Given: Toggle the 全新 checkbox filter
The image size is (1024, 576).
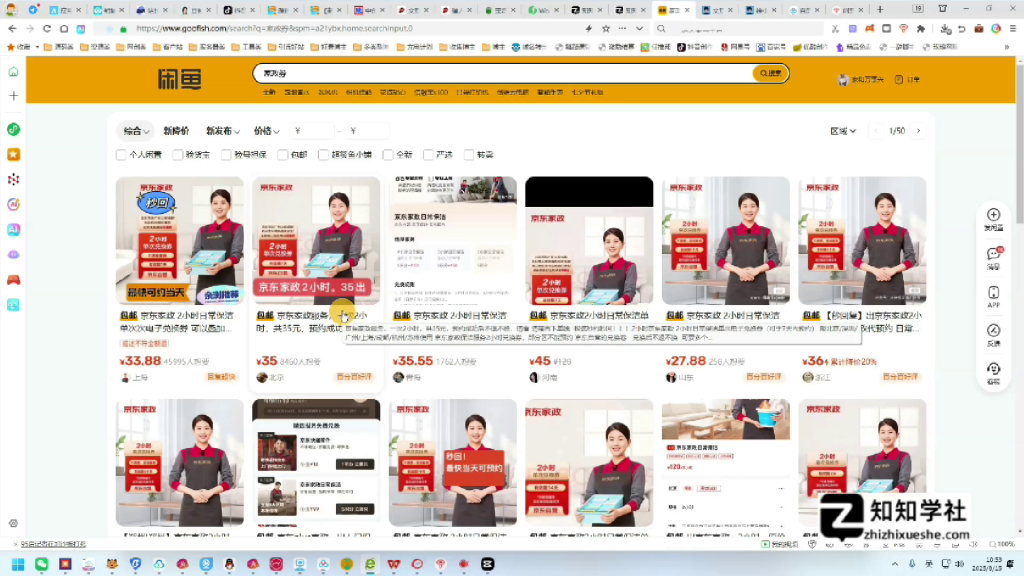Looking at the screenshot, I should (389, 155).
